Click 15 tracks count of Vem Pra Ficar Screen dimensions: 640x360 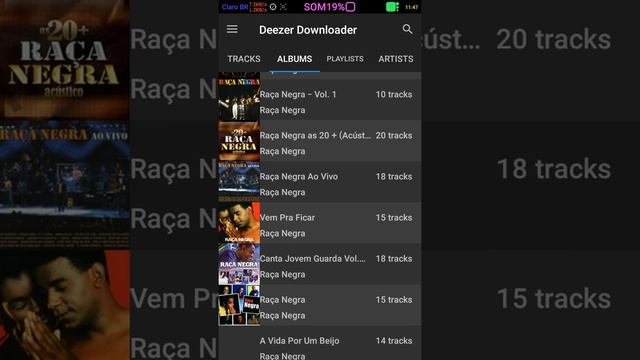tap(394, 218)
